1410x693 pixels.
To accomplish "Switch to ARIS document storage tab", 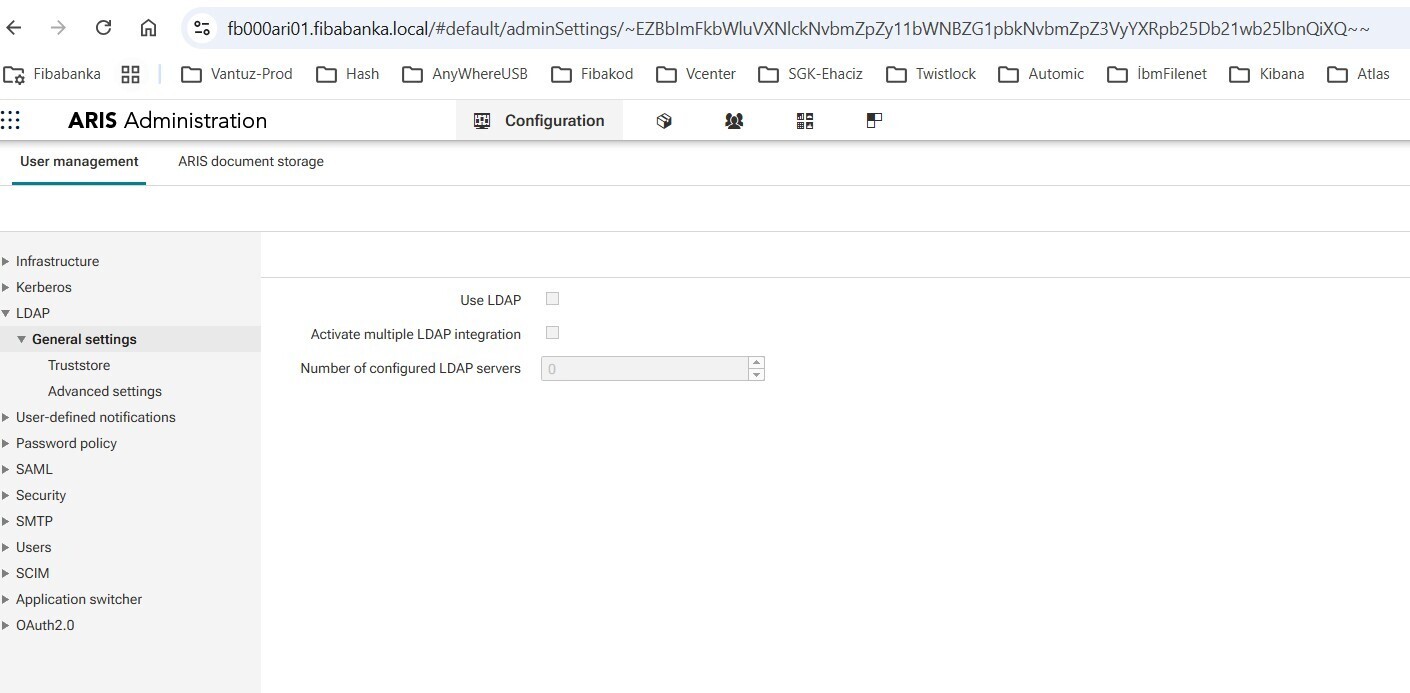I will tap(251, 161).
